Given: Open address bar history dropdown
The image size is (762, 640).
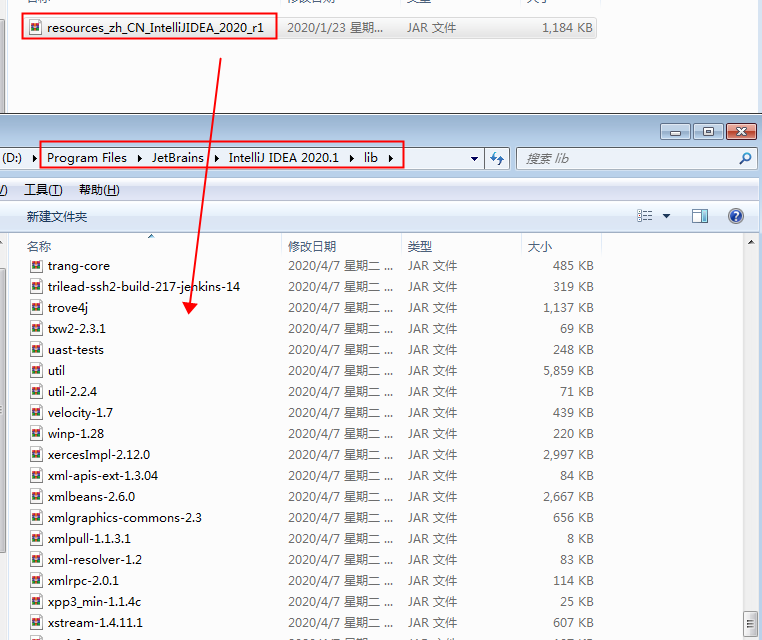Looking at the screenshot, I should pos(474,158).
